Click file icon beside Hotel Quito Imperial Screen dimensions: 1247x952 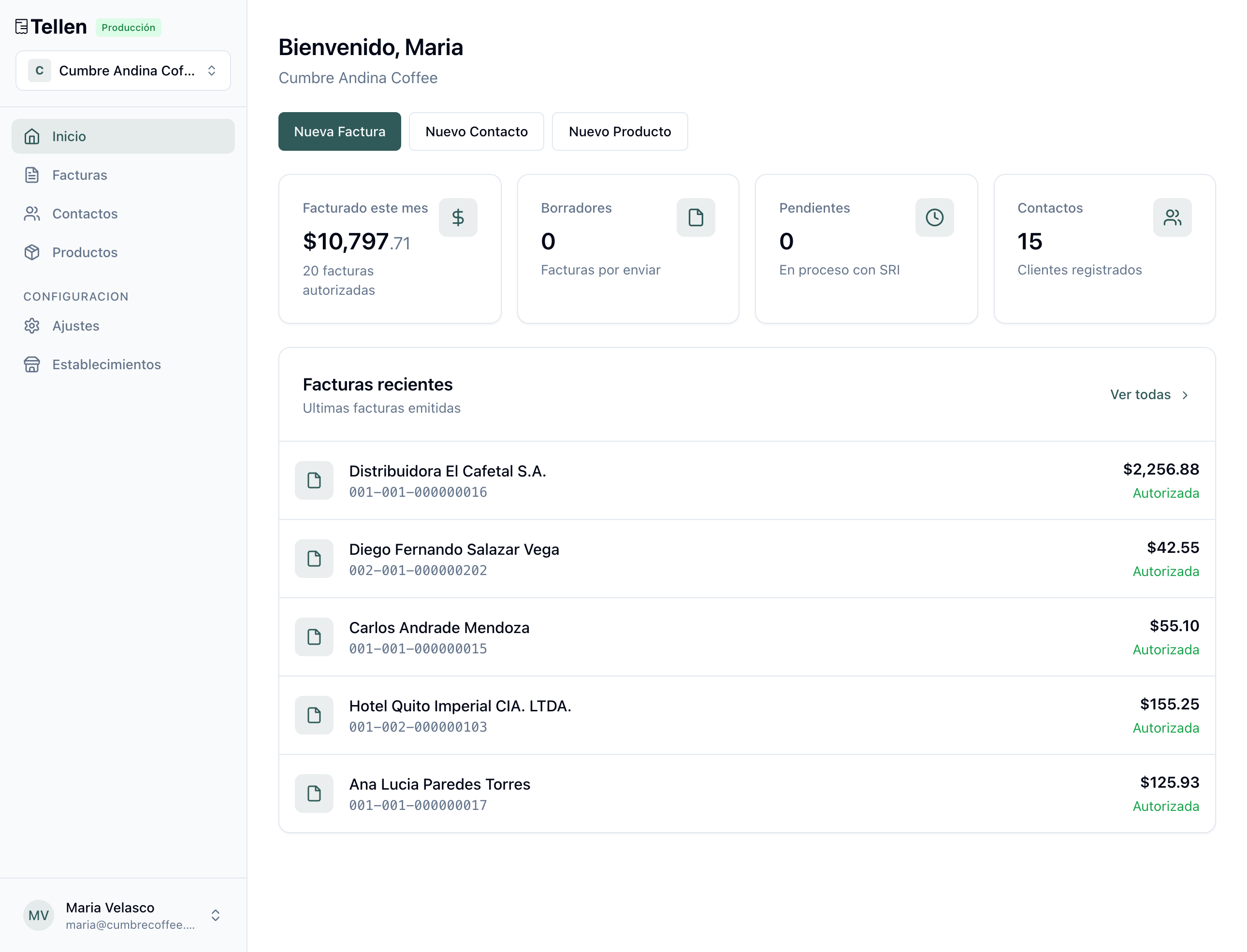(x=314, y=715)
